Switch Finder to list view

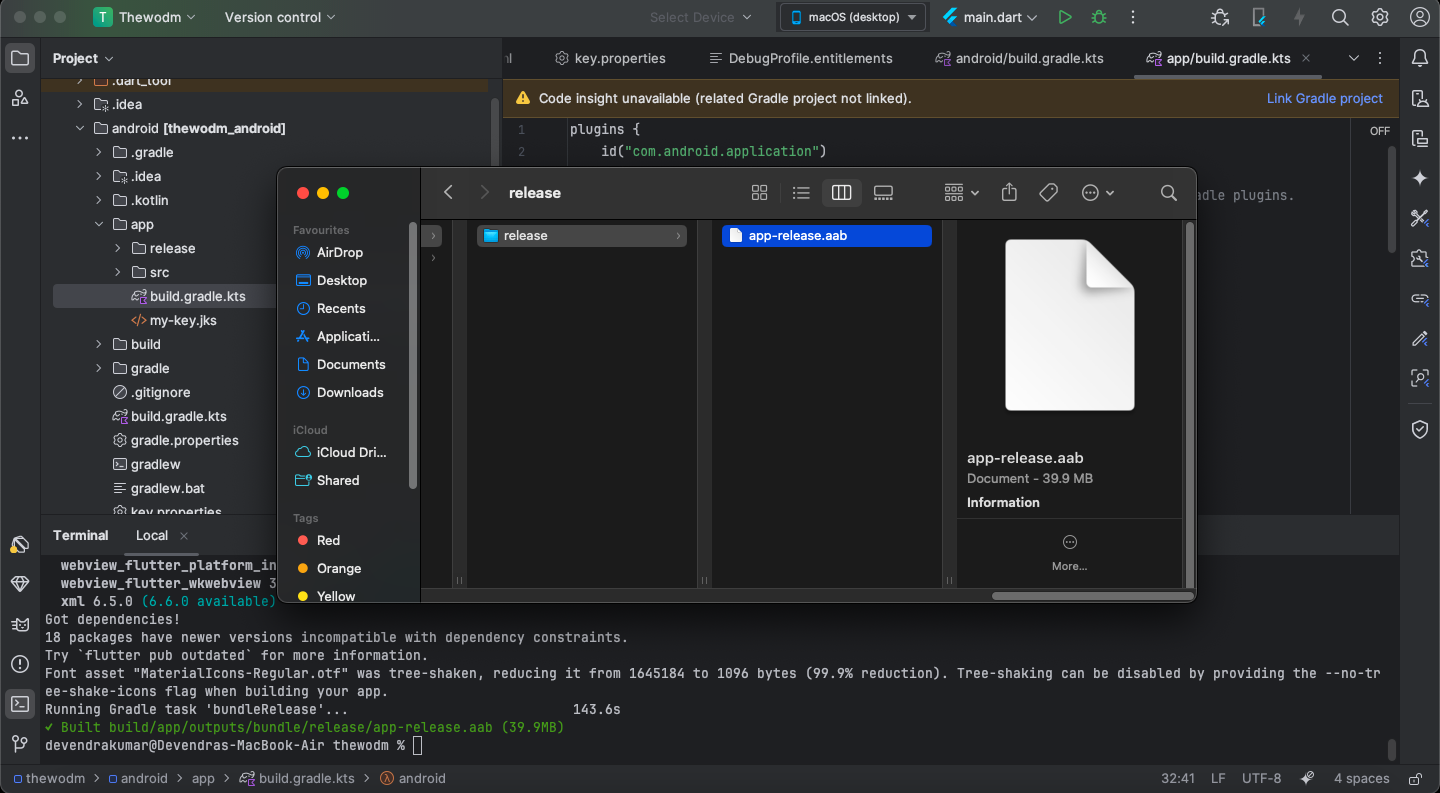click(801, 193)
